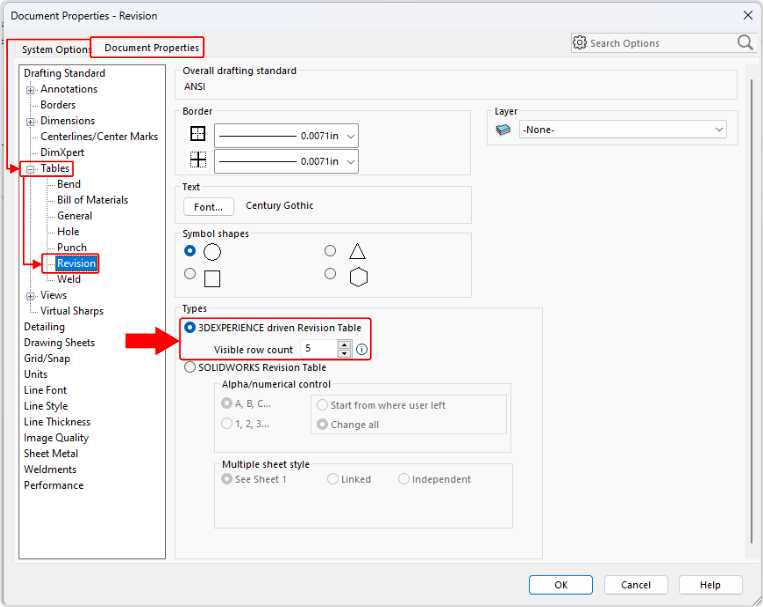The height and width of the screenshot is (607, 763).
Task: Close the Document Properties dialog
Action: click(x=748, y=16)
